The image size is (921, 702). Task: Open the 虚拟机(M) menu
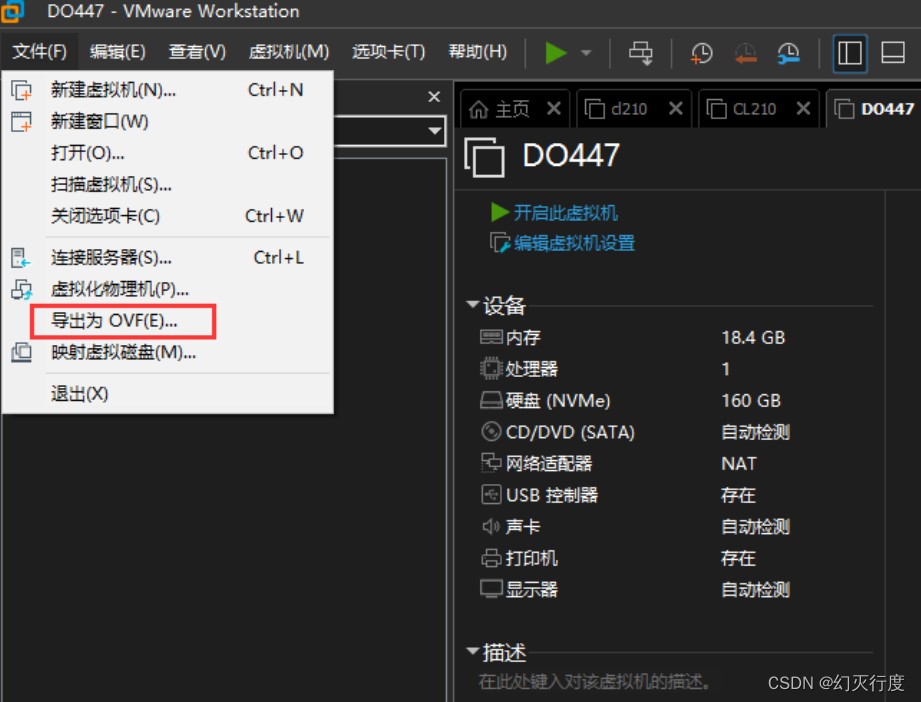tap(288, 52)
